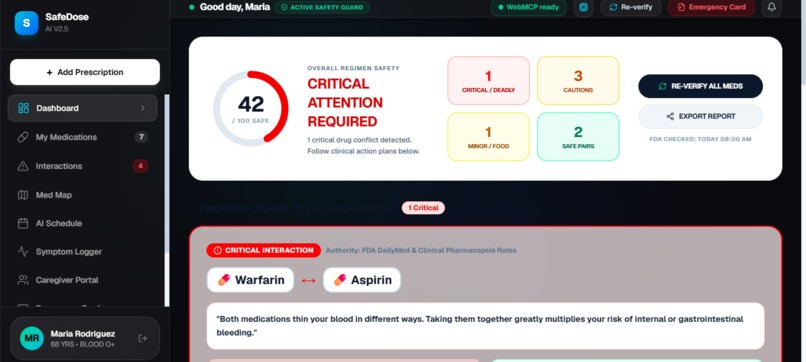The image size is (806, 362).
Task: Click the Aspirin pill icon
Action: (340, 280)
